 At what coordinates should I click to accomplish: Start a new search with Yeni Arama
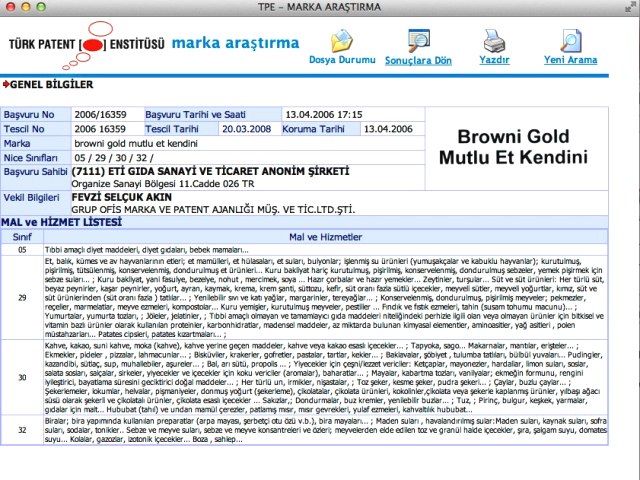coord(568,60)
